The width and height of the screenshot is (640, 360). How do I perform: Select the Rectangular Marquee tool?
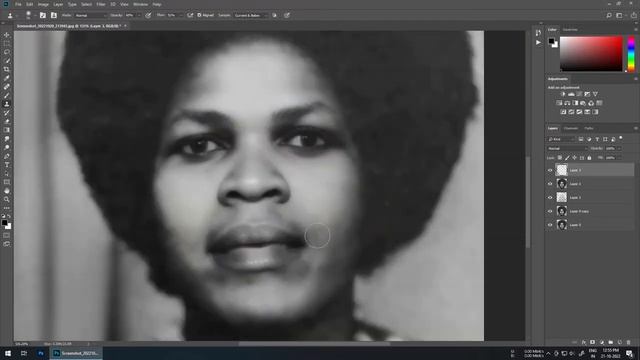coord(7,44)
